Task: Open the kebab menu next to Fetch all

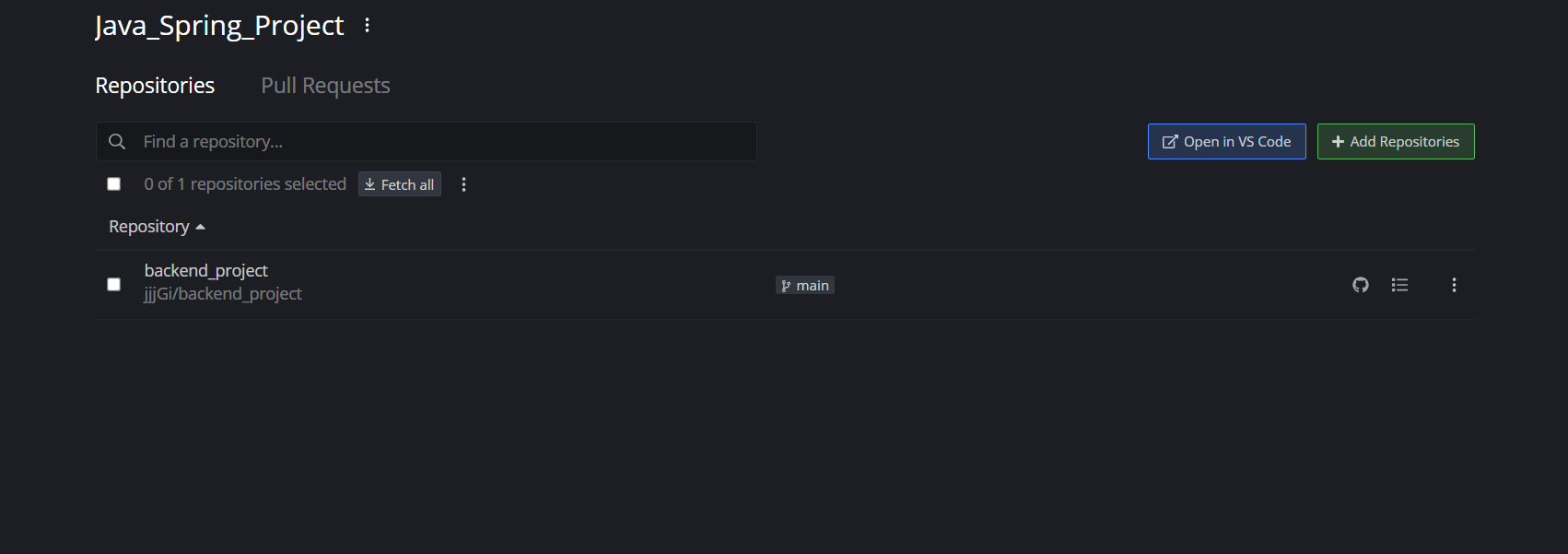Action: tap(463, 184)
